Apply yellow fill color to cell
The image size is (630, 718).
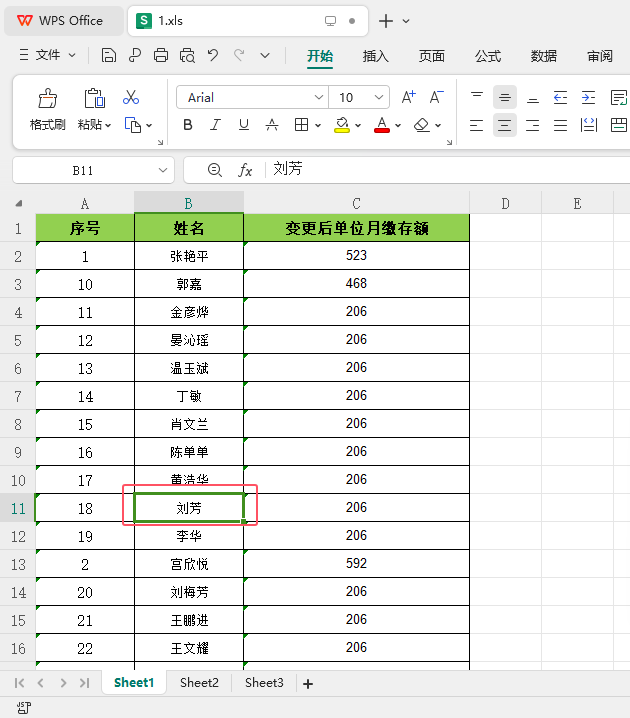[342, 125]
